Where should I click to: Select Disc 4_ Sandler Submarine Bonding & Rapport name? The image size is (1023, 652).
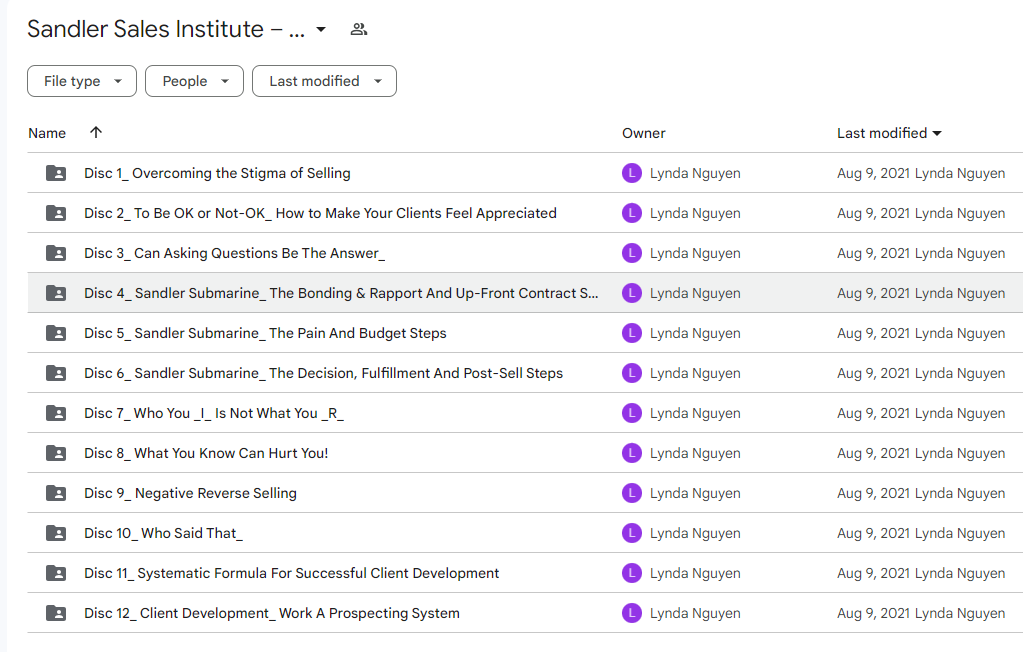[x=341, y=293]
